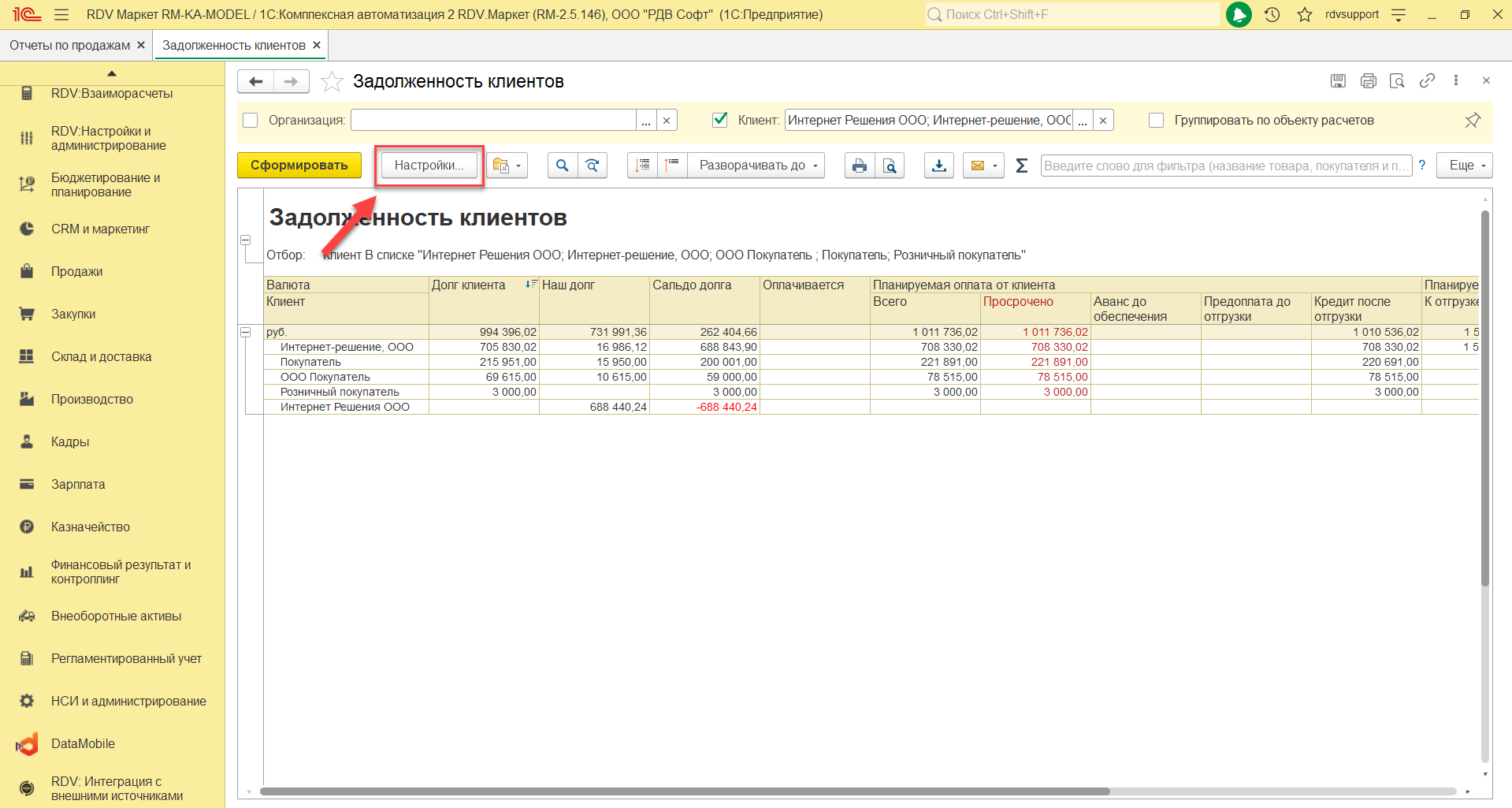The height and width of the screenshot is (808, 1512).
Task: Open the history clock icon in title bar
Action: (1272, 14)
